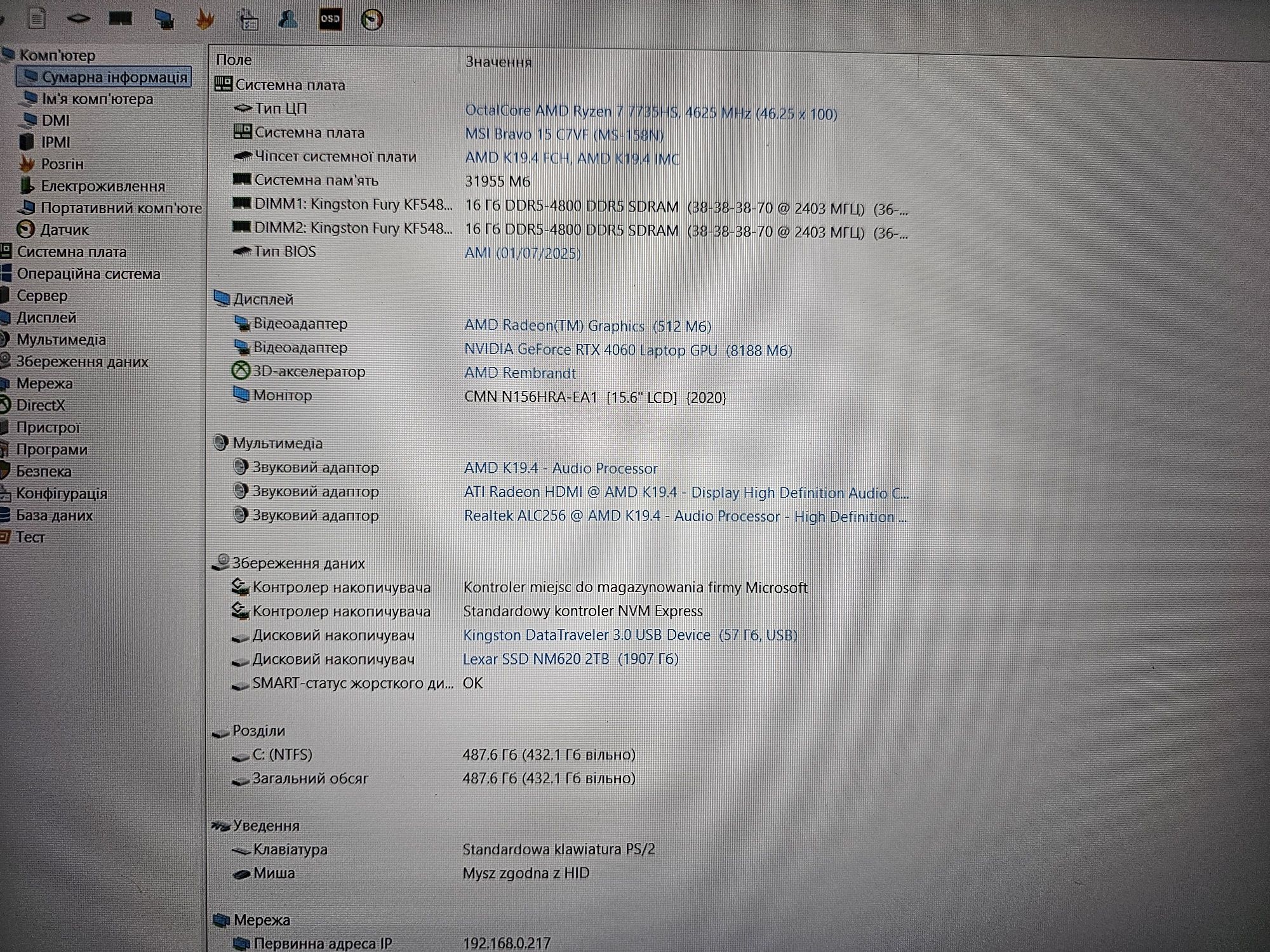Open База даних sidebar category
Viewport: 1270px width, 952px height.
coord(47,515)
